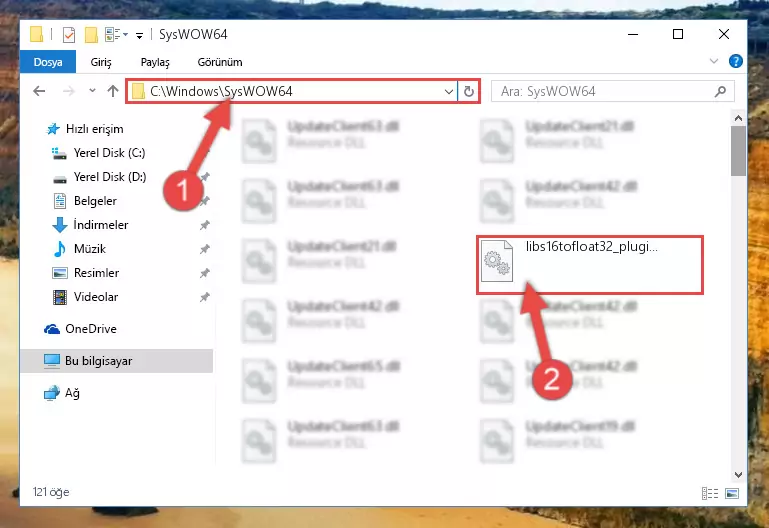Screen dimensions: 769x528
Task: Open the Görünüm ribbon tab
Action: 220,62
